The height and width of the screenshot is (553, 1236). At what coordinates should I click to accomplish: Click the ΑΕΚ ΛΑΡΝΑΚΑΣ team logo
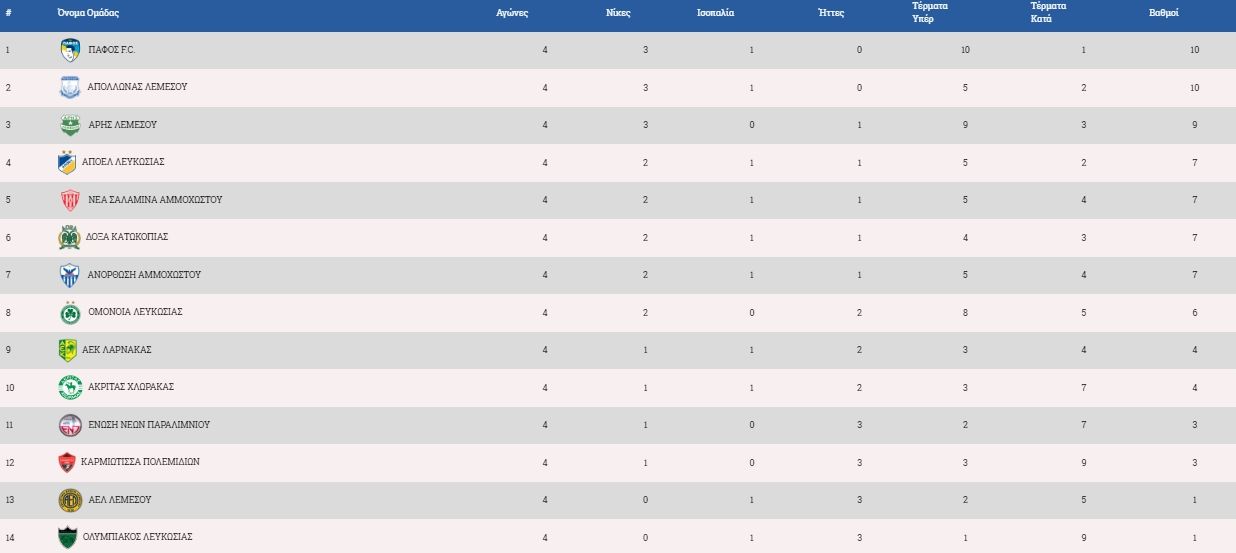(68, 350)
